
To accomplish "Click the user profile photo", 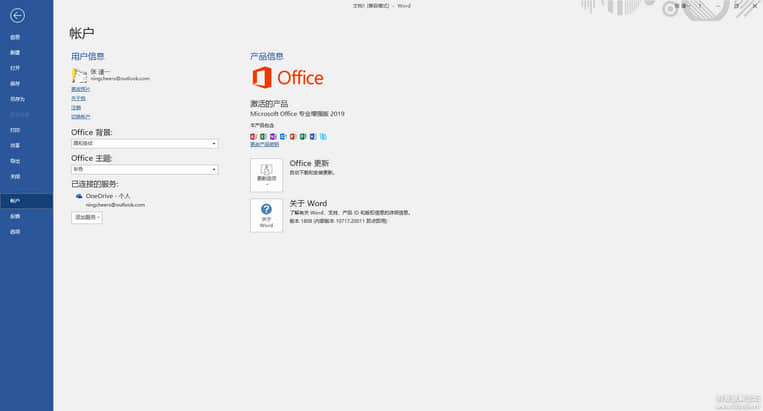I will coord(79,75).
